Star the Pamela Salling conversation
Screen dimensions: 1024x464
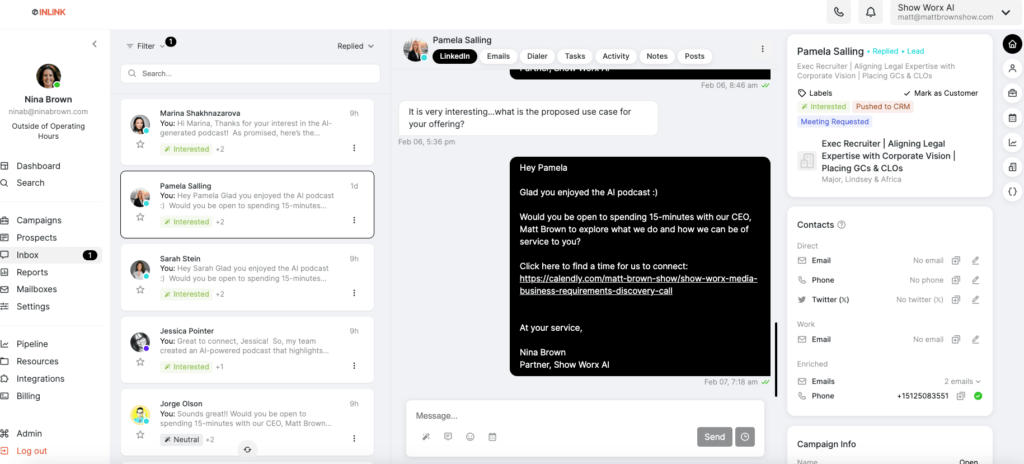[140, 216]
